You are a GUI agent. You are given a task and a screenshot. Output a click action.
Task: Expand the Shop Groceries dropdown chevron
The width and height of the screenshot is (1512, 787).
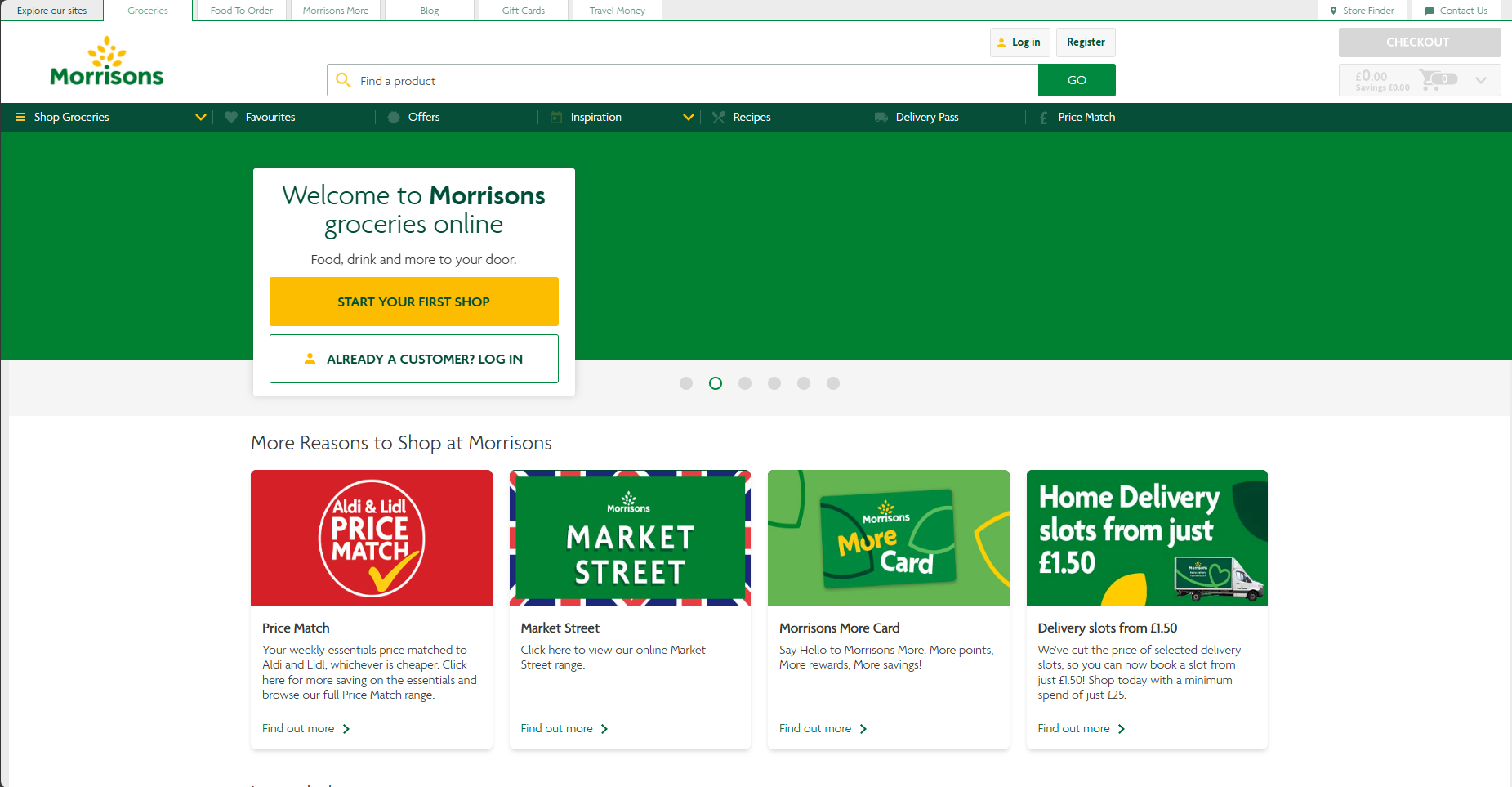click(x=201, y=117)
